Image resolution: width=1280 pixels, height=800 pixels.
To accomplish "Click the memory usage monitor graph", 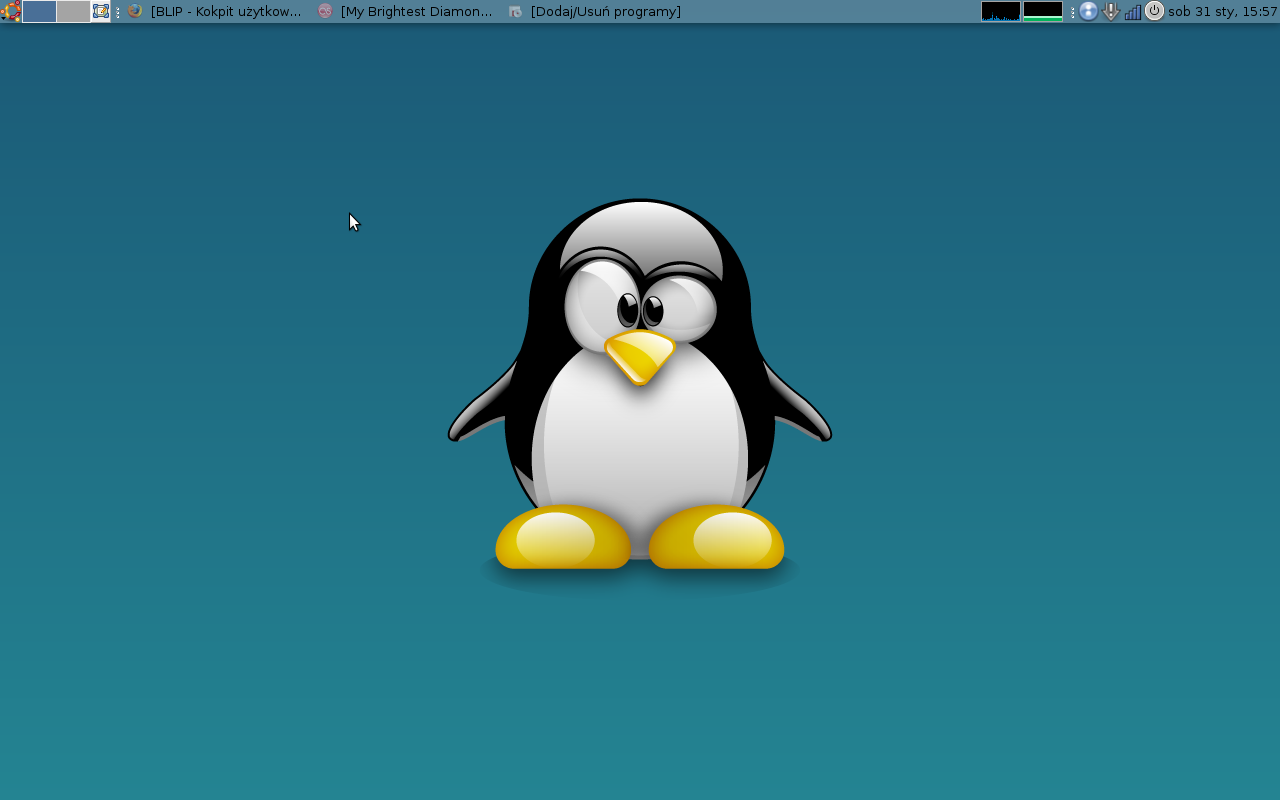I will click(x=1043, y=11).
